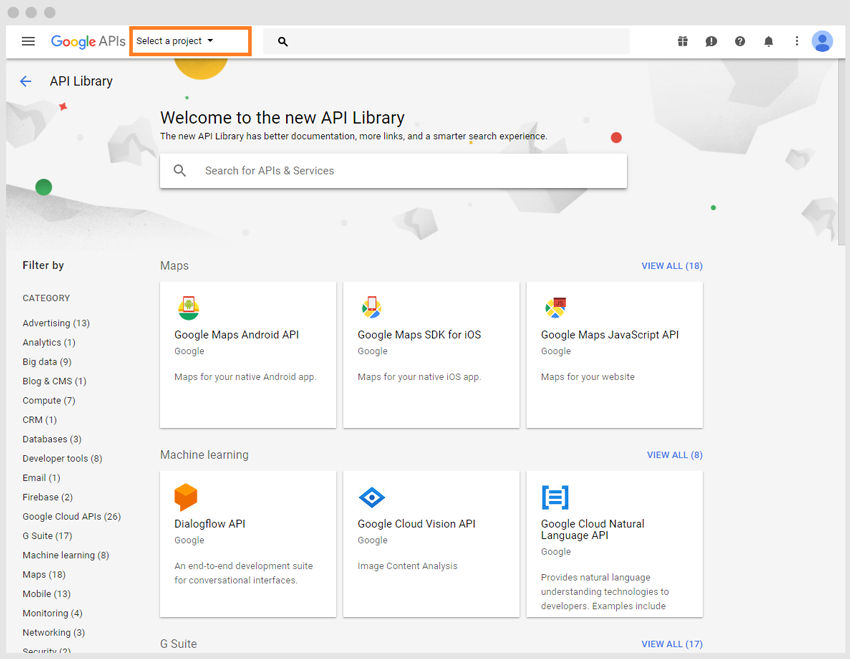Click the orange Dialogflow icon
The height and width of the screenshot is (659, 850).
pyautogui.click(x=185, y=497)
